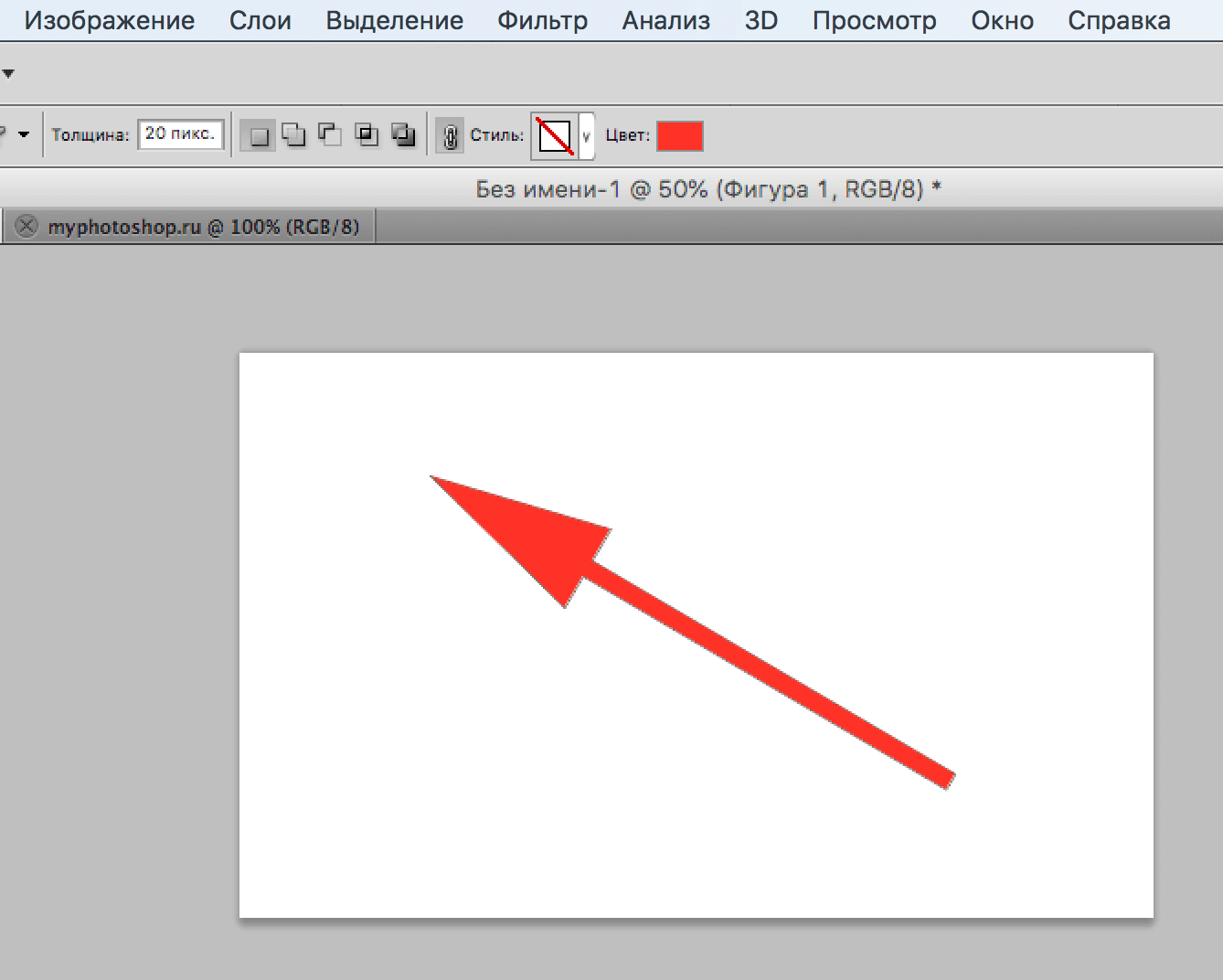Open the shape options dropdown before Толщина
Screen dimensions: 1223x980
point(24,134)
